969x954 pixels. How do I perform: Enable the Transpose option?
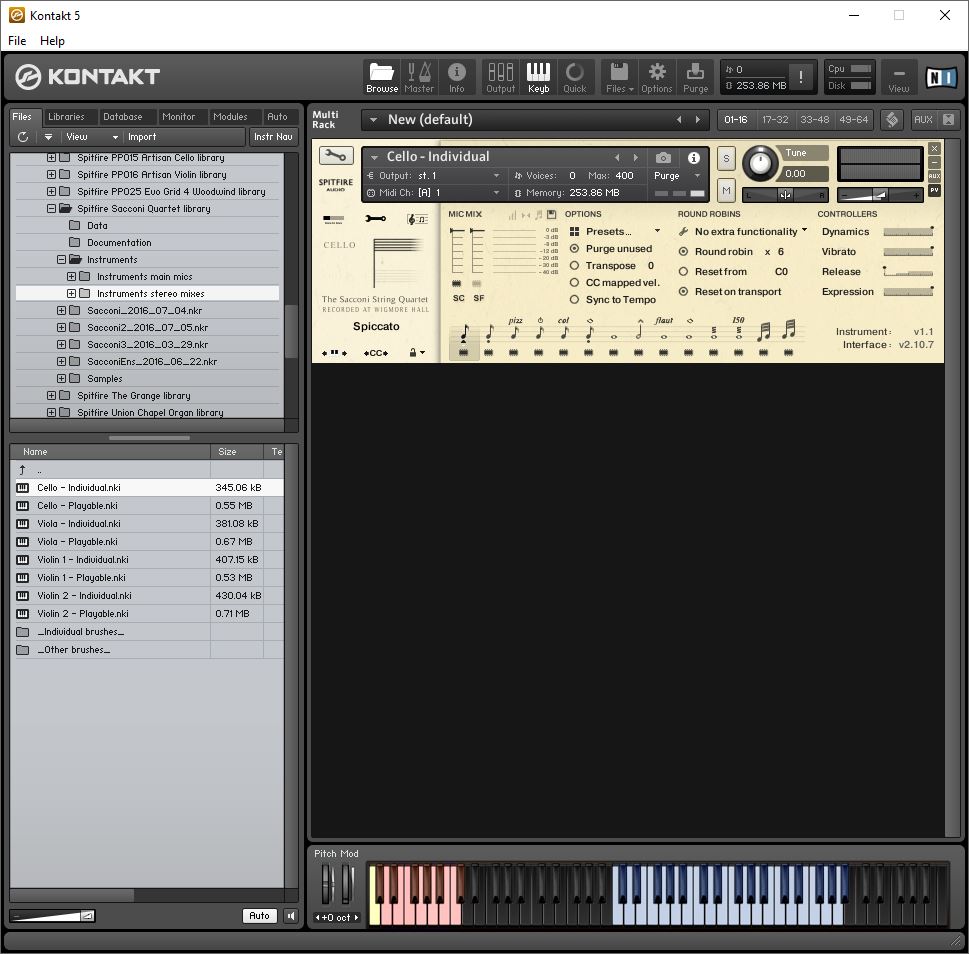tap(574, 266)
